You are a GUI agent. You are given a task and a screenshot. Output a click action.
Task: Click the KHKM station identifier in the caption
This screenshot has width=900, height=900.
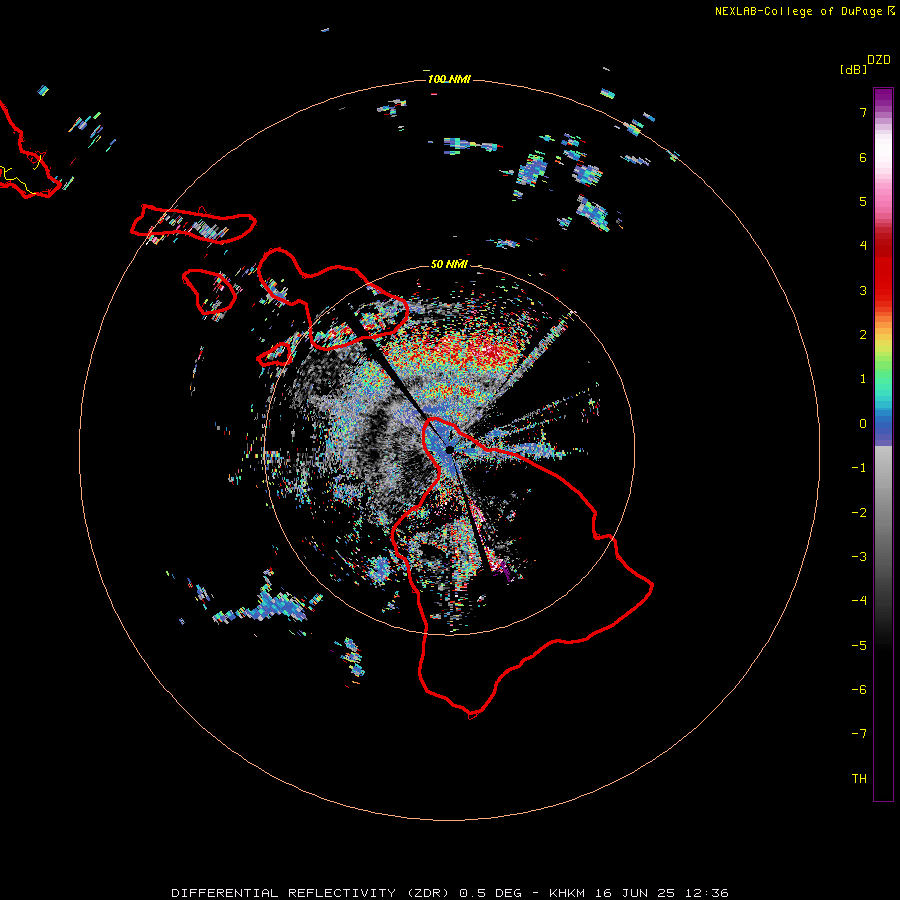coord(567,893)
